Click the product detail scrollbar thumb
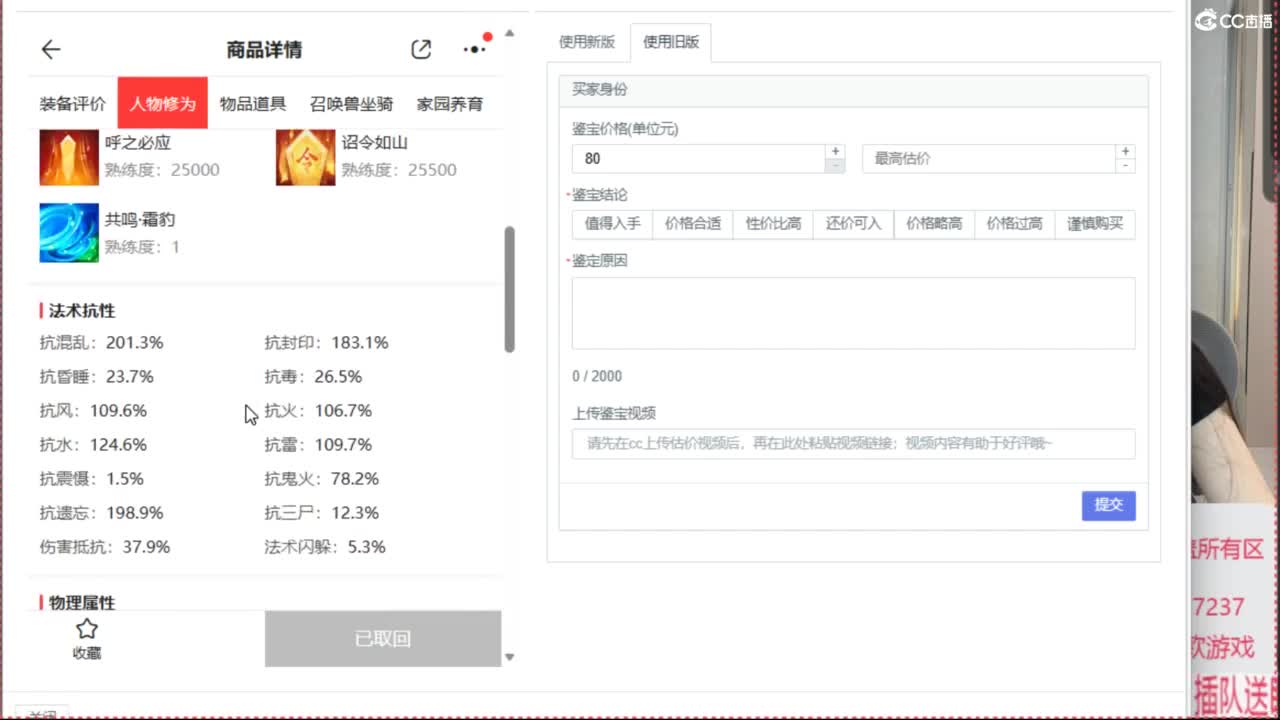Image resolution: width=1280 pixels, height=720 pixels. pyautogui.click(x=510, y=289)
